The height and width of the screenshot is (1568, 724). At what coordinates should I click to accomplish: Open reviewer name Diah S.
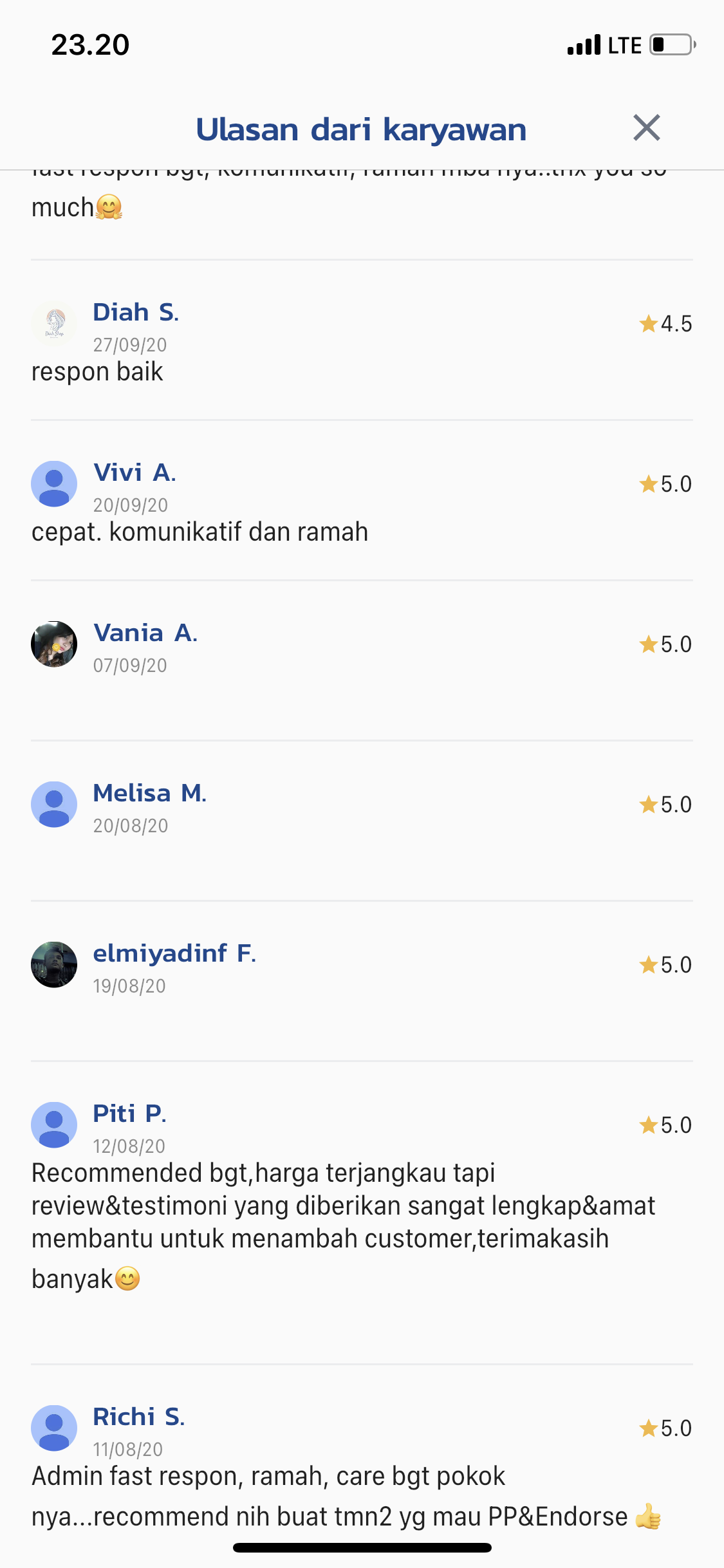(136, 312)
